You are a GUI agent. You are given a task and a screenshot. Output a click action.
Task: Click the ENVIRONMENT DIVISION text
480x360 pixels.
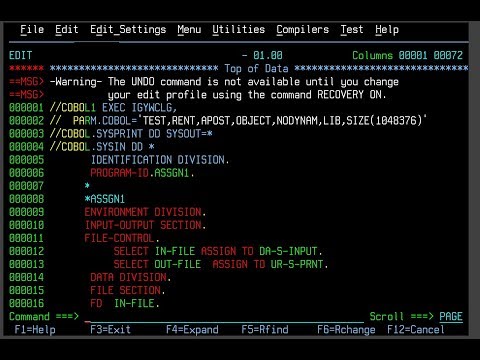[x=145, y=212]
